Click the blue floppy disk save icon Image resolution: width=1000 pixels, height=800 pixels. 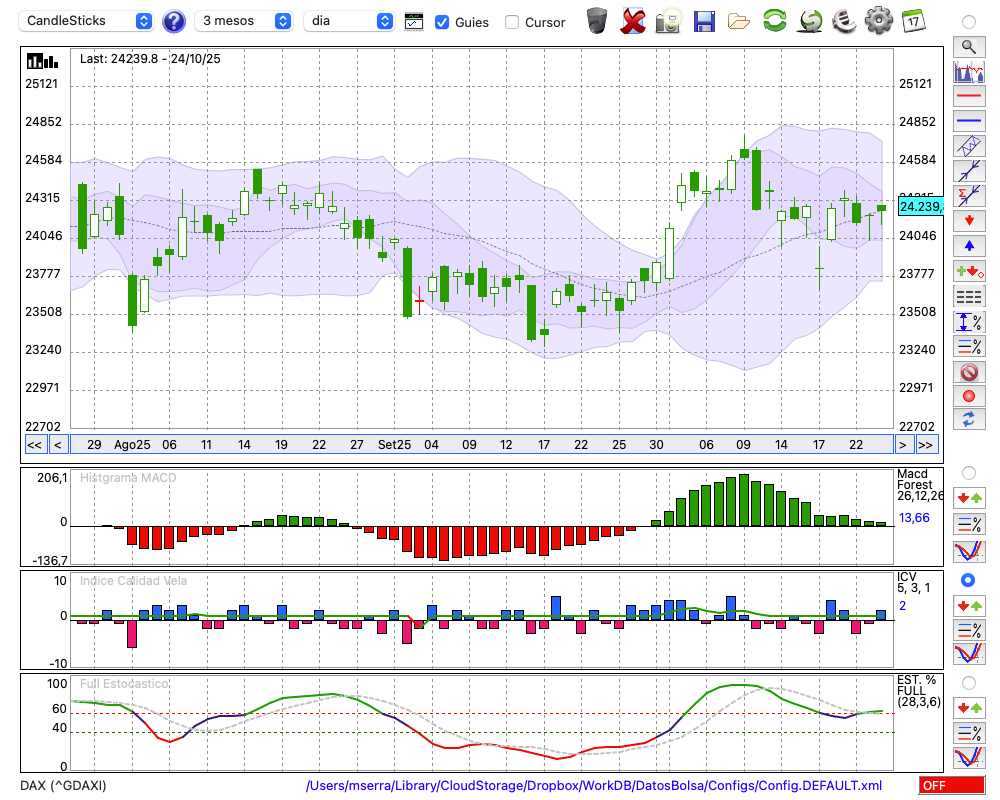(x=704, y=20)
